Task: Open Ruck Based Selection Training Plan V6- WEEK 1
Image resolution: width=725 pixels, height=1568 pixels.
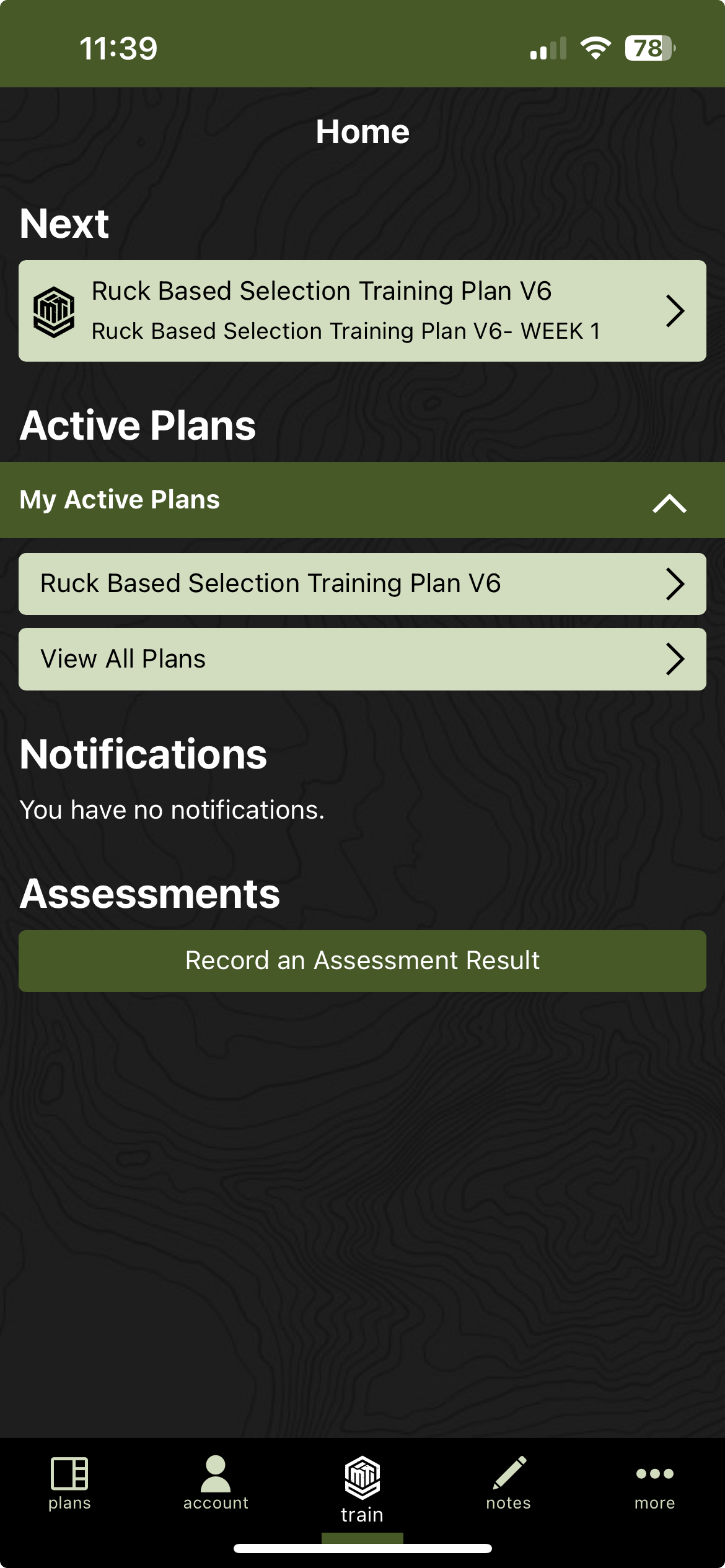Action: click(345, 331)
